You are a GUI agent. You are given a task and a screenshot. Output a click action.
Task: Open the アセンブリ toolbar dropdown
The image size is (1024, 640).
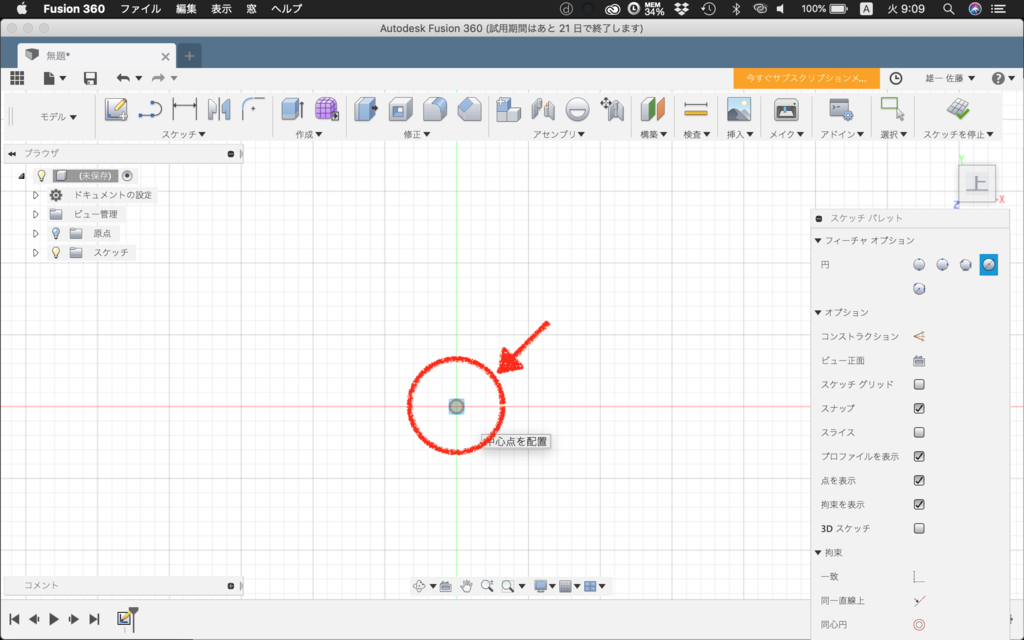pyautogui.click(x=558, y=134)
